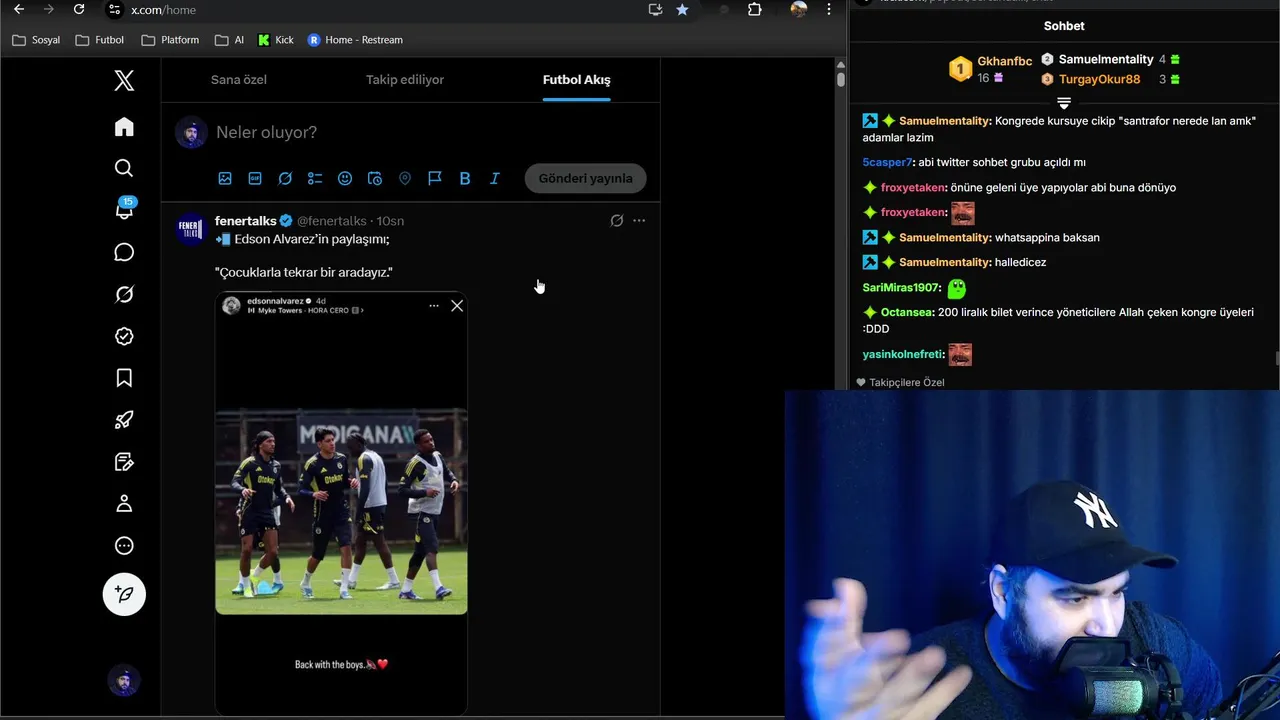Open Grok from the X sidebar

(124, 294)
